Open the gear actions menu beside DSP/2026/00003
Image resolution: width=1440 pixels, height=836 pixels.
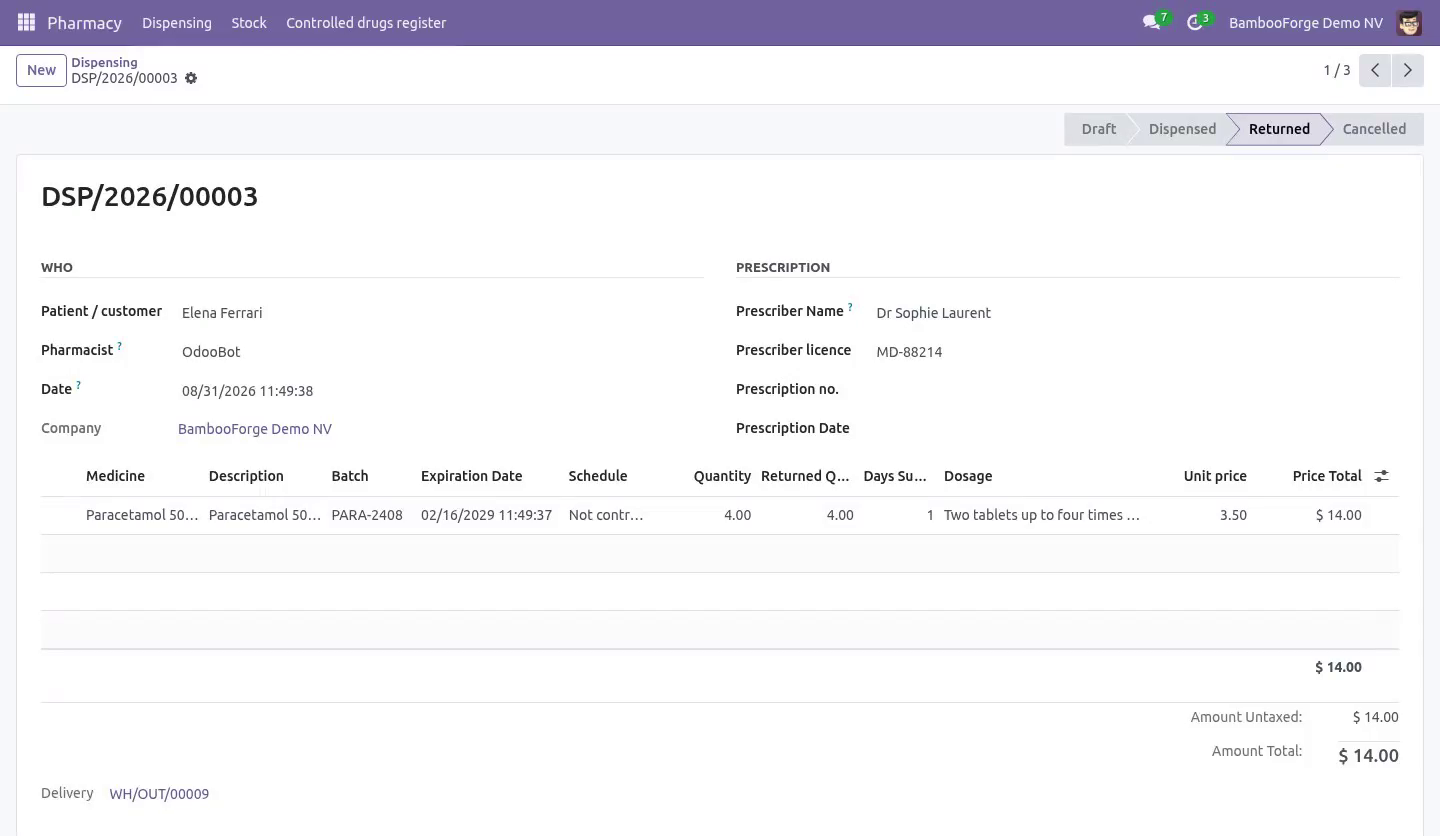pos(191,78)
